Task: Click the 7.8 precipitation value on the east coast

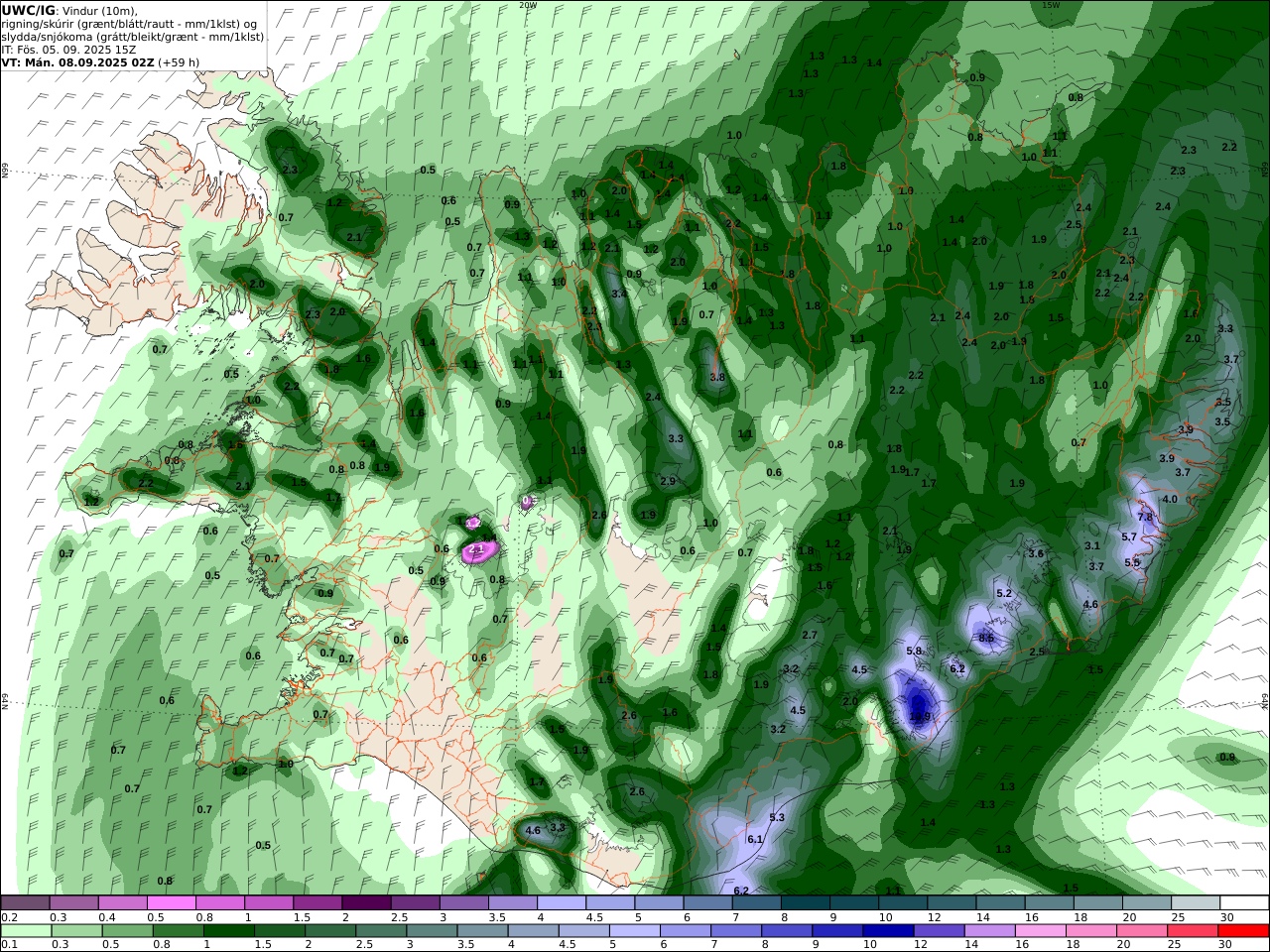Action: click(1145, 517)
